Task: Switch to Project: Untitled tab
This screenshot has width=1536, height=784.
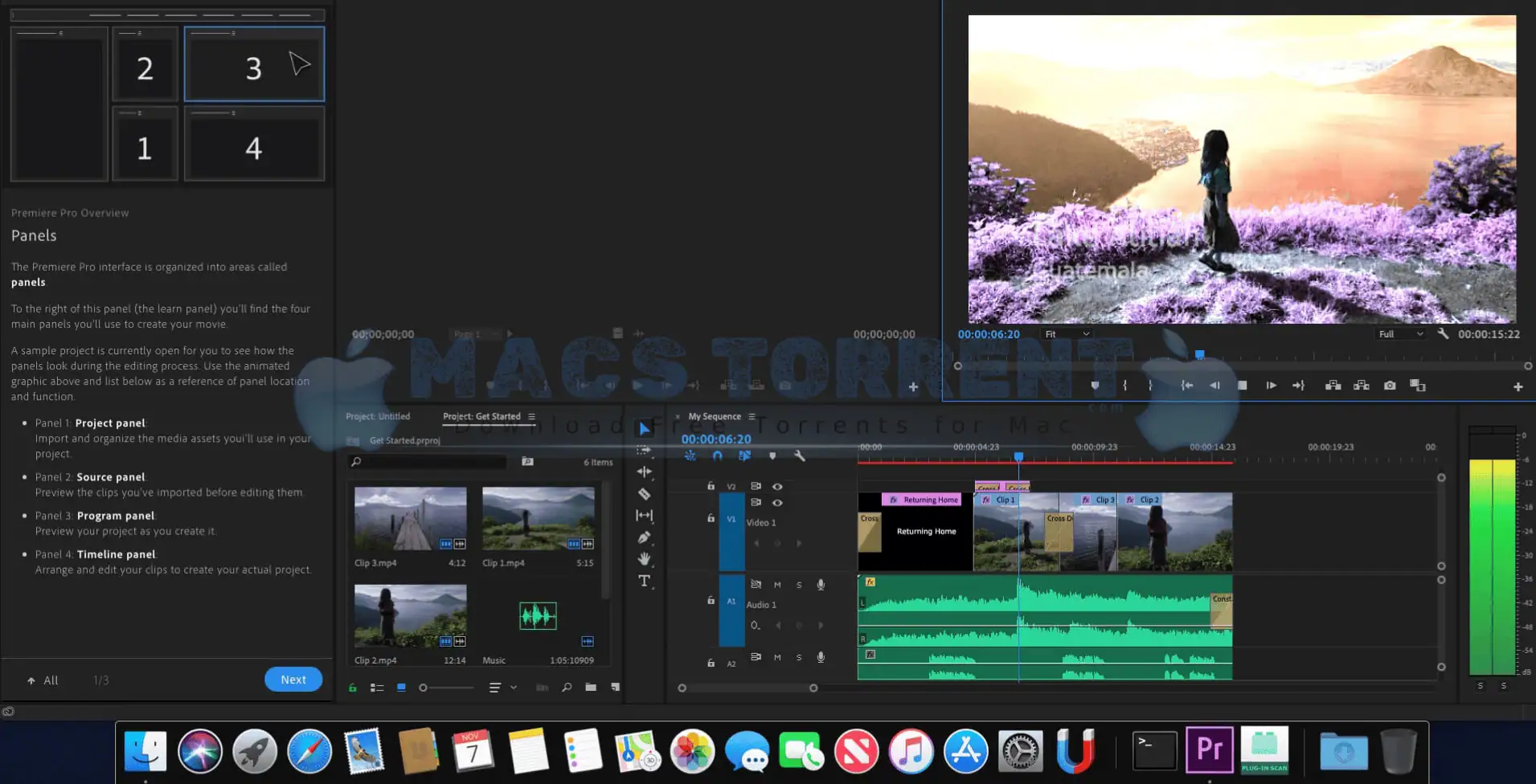Action: pyautogui.click(x=378, y=416)
